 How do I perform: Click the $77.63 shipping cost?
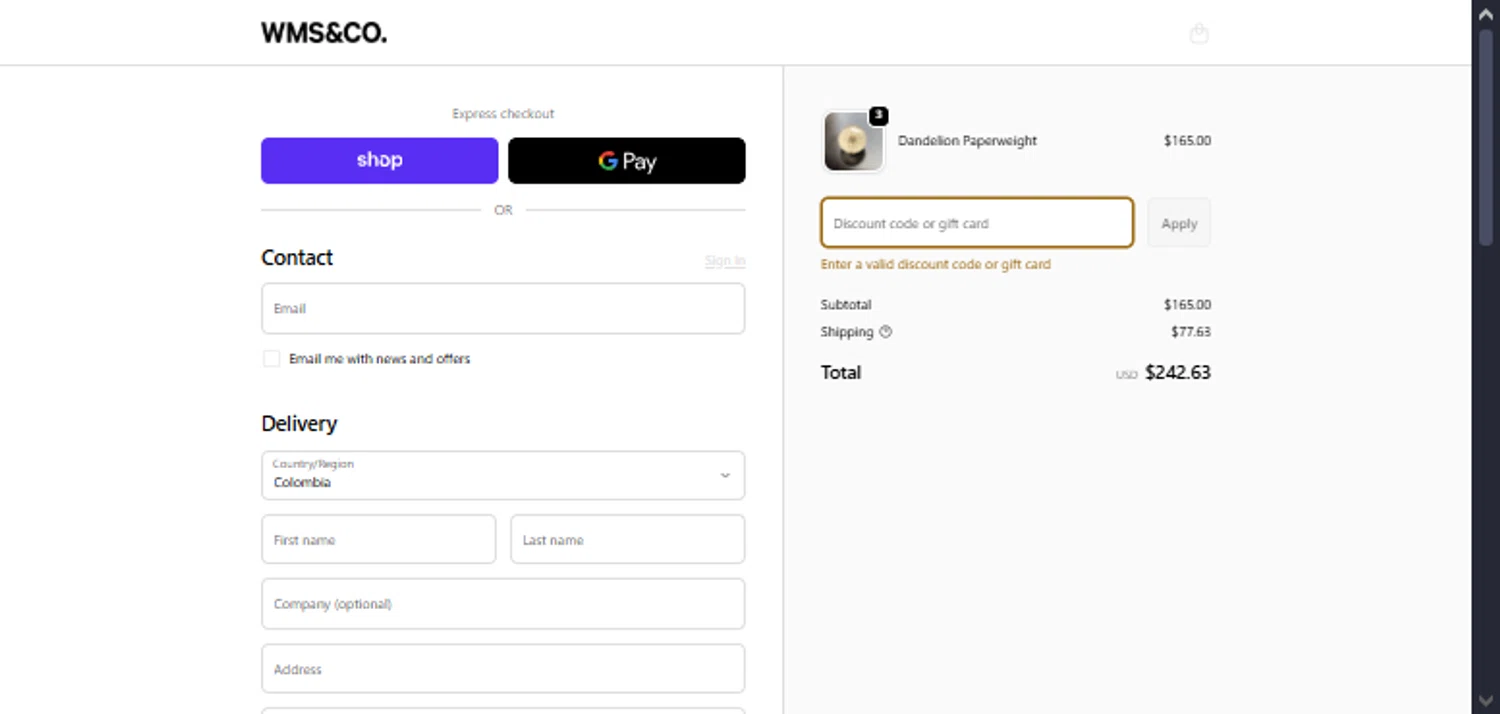coord(1191,332)
